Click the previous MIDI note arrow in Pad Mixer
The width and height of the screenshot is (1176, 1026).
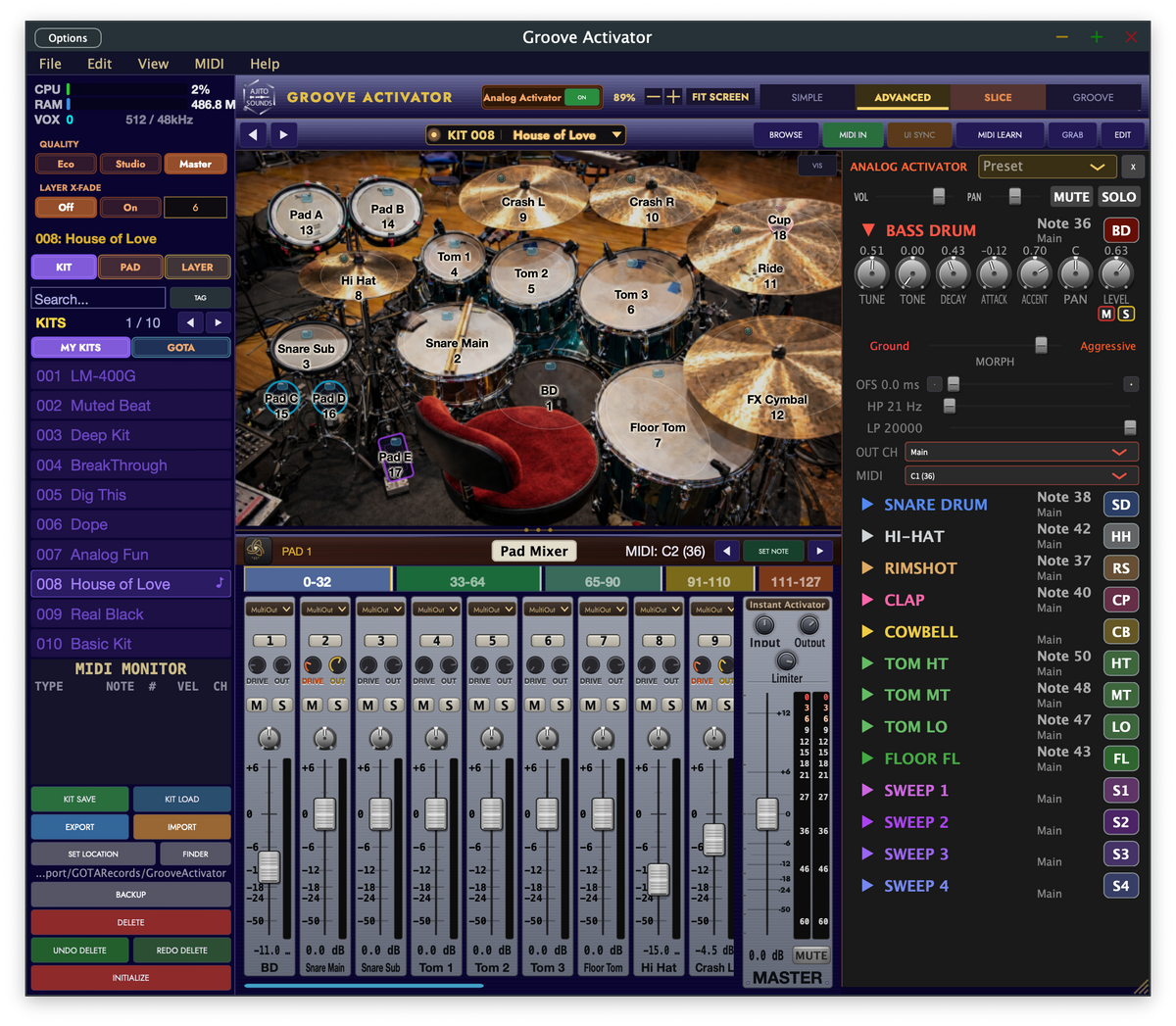tap(726, 551)
